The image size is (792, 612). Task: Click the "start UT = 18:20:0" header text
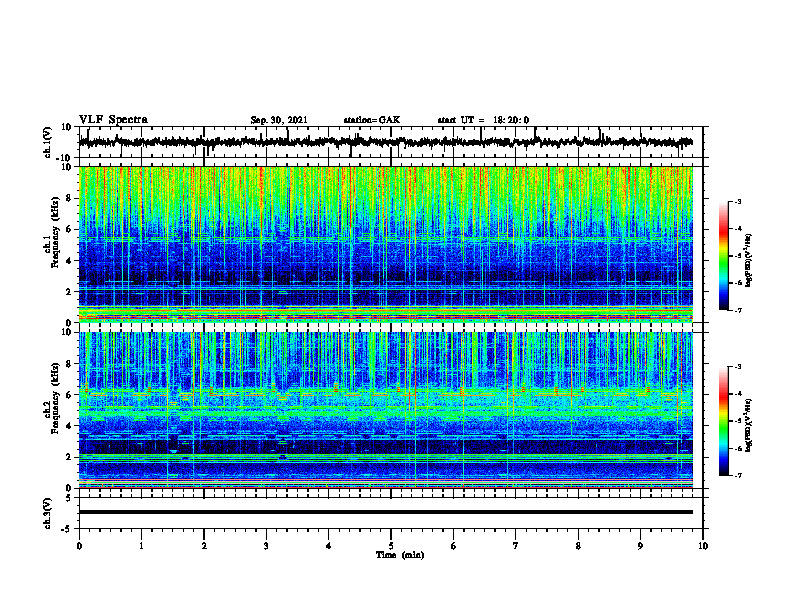coord(483,120)
